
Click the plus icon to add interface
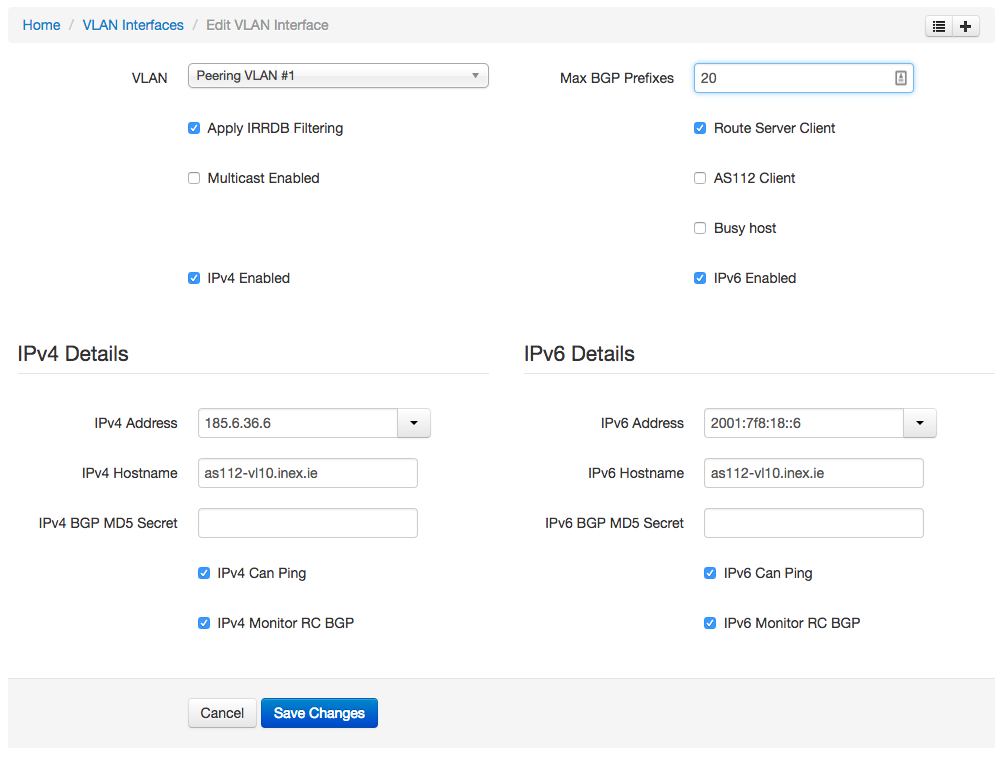click(966, 26)
